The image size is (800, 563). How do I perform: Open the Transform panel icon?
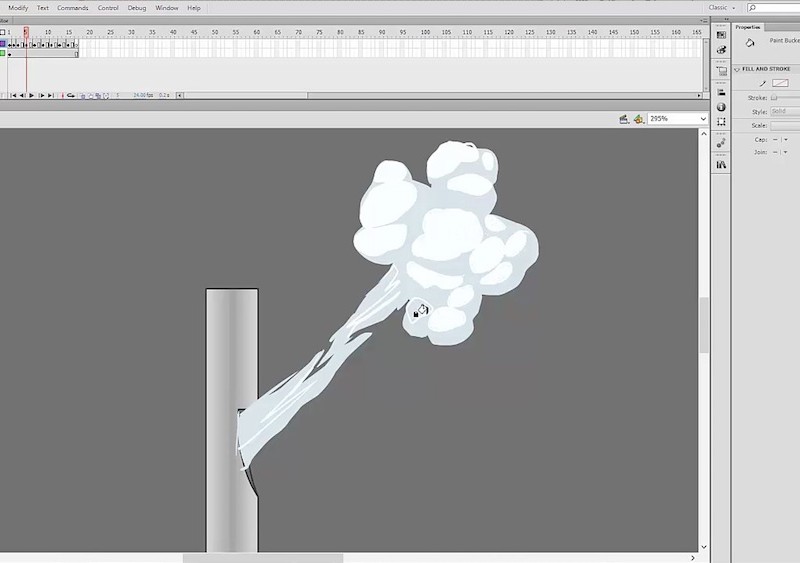point(721,121)
